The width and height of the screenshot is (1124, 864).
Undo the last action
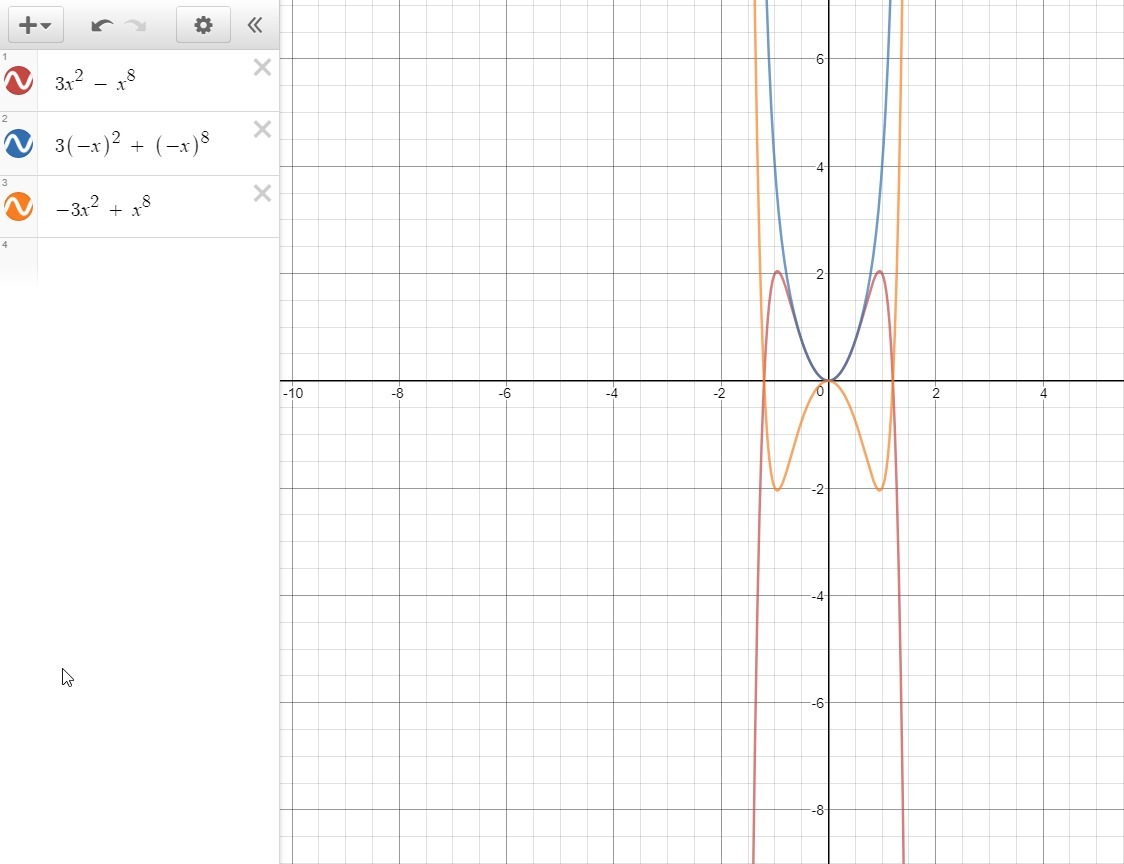tap(102, 26)
